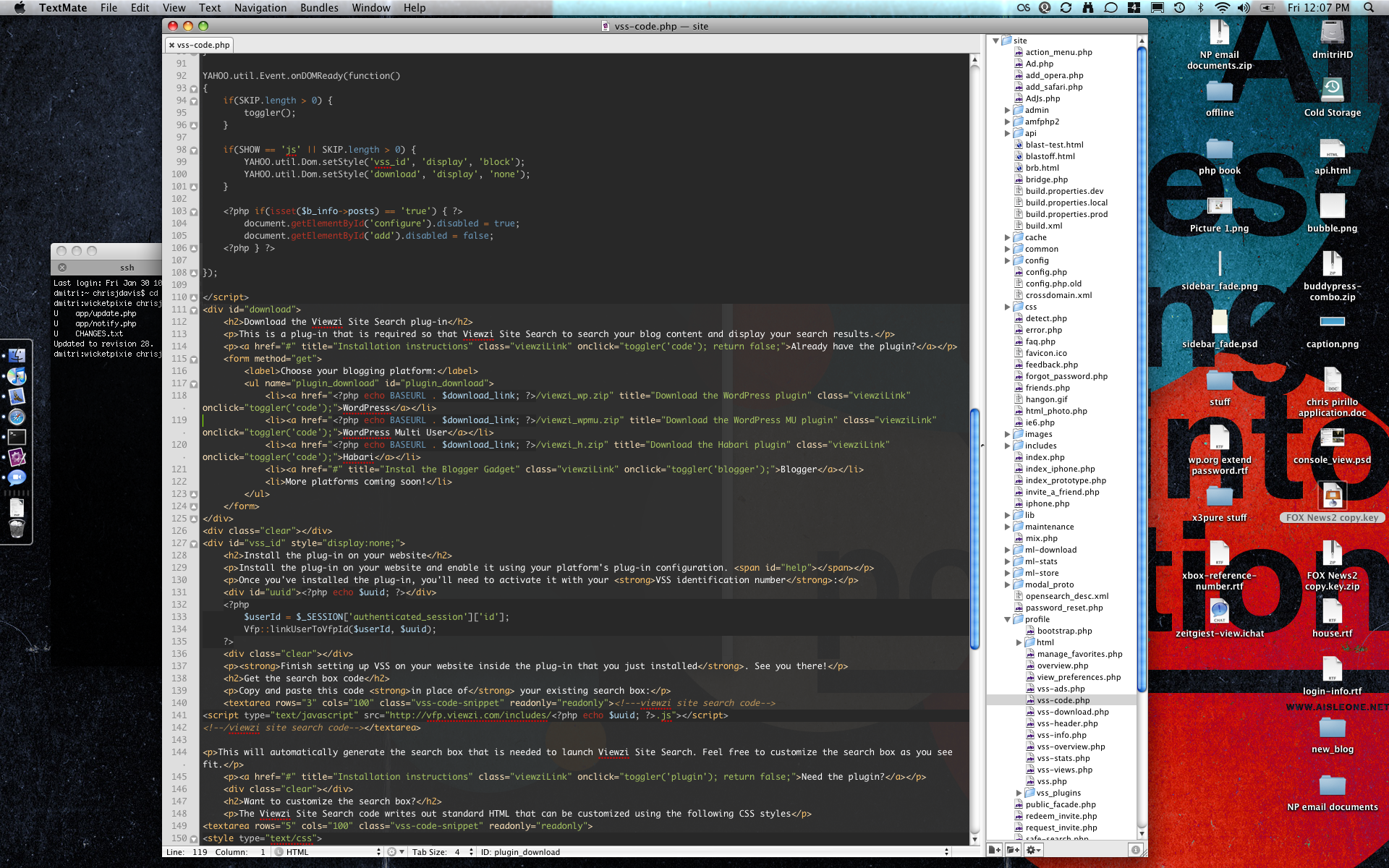Open the bundle gear menu in status bar

tap(394, 852)
